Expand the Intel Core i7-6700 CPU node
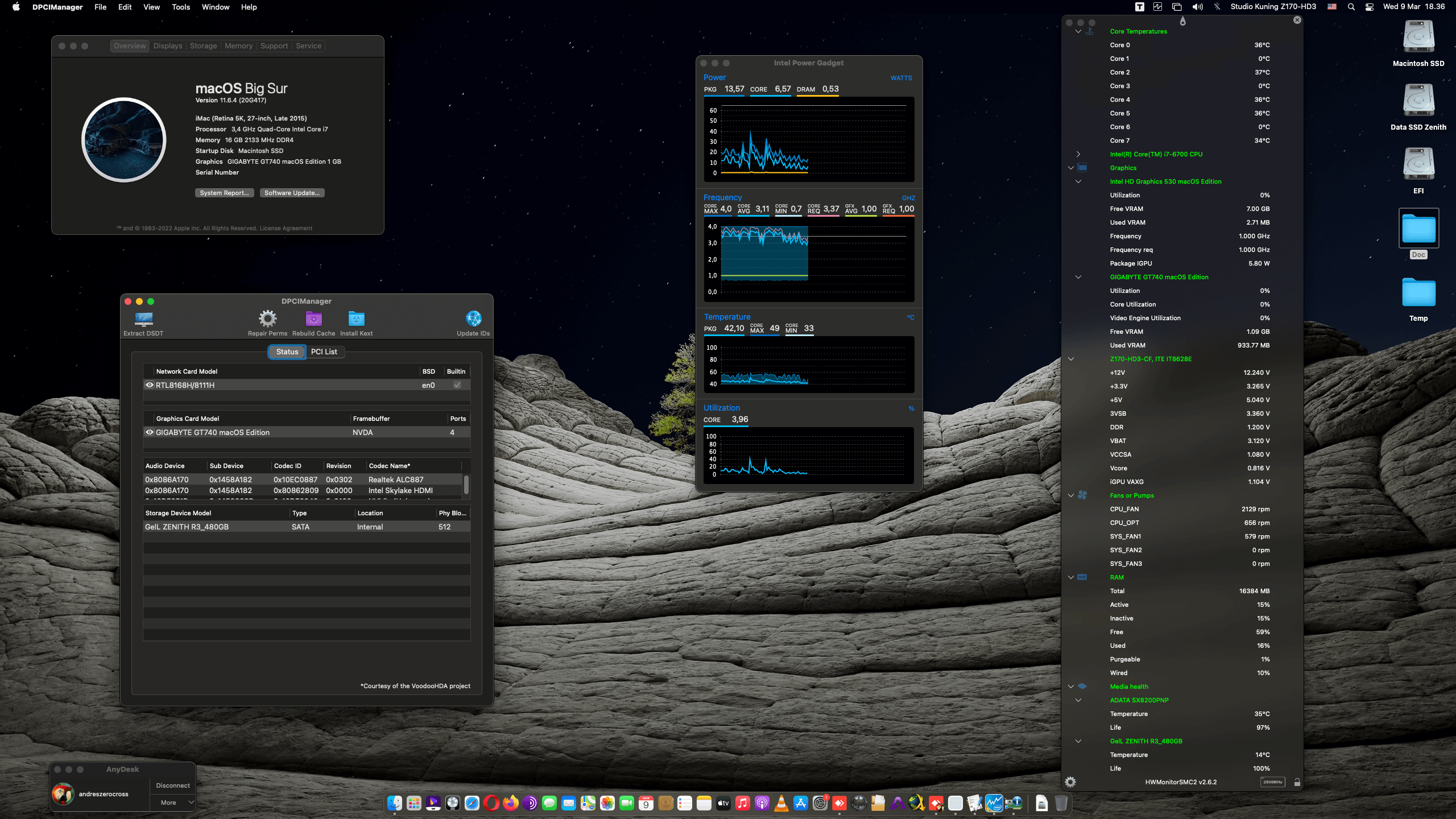 (x=1078, y=154)
